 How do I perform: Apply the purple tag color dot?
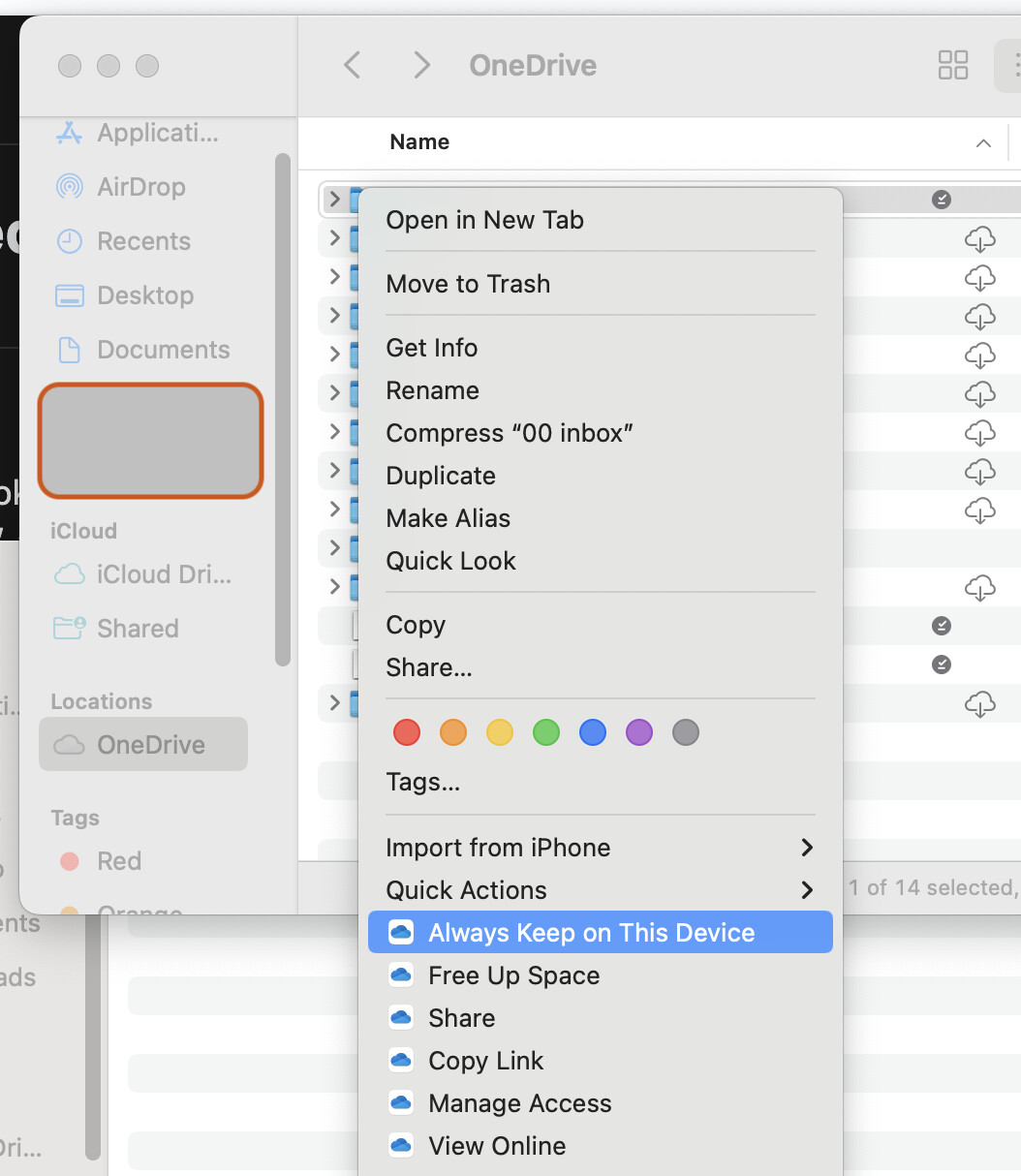coord(639,732)
